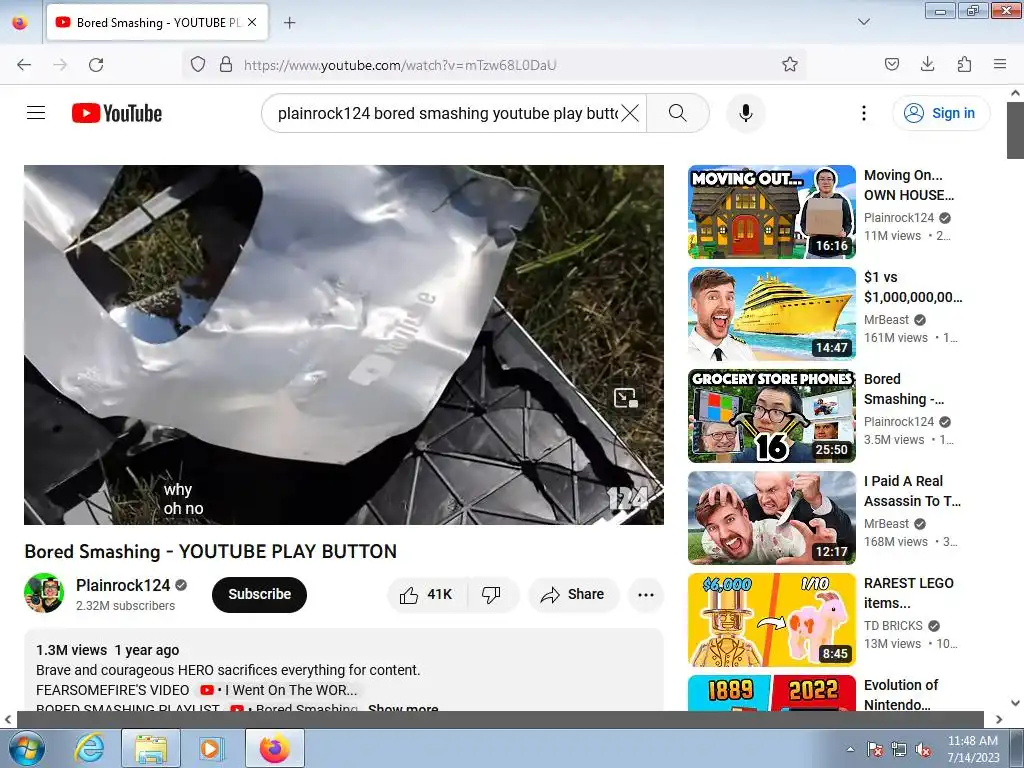1024x768 pixels.
Task: Open Grocery Store Phones thumbnail
Action: tap(771, 415)
